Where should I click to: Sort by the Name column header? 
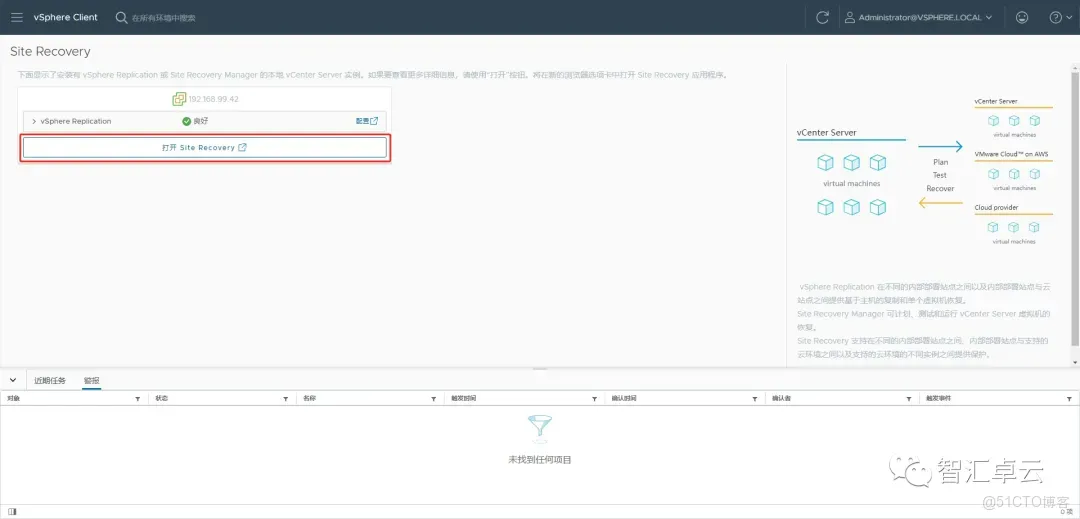[309, 399]
